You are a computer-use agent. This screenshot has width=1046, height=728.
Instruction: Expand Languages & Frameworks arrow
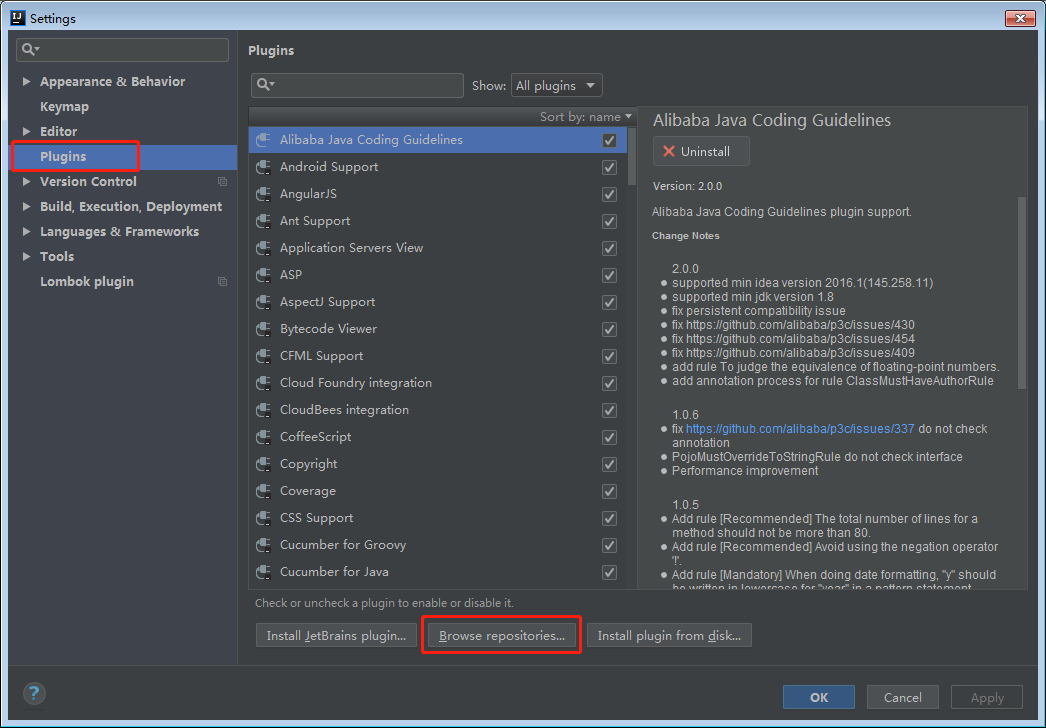coord(26,232)
